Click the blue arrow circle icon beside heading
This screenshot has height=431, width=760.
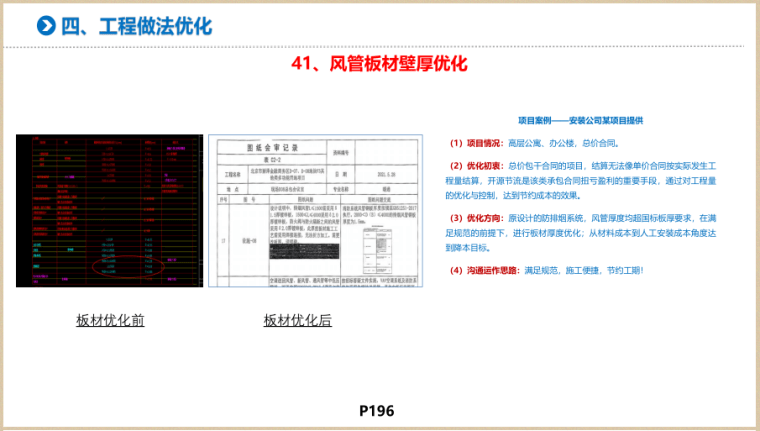click(47, 25)
